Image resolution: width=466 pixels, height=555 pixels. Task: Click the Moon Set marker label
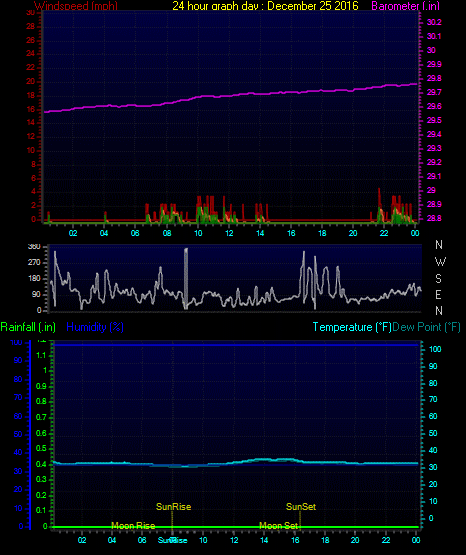click(278, 526)
